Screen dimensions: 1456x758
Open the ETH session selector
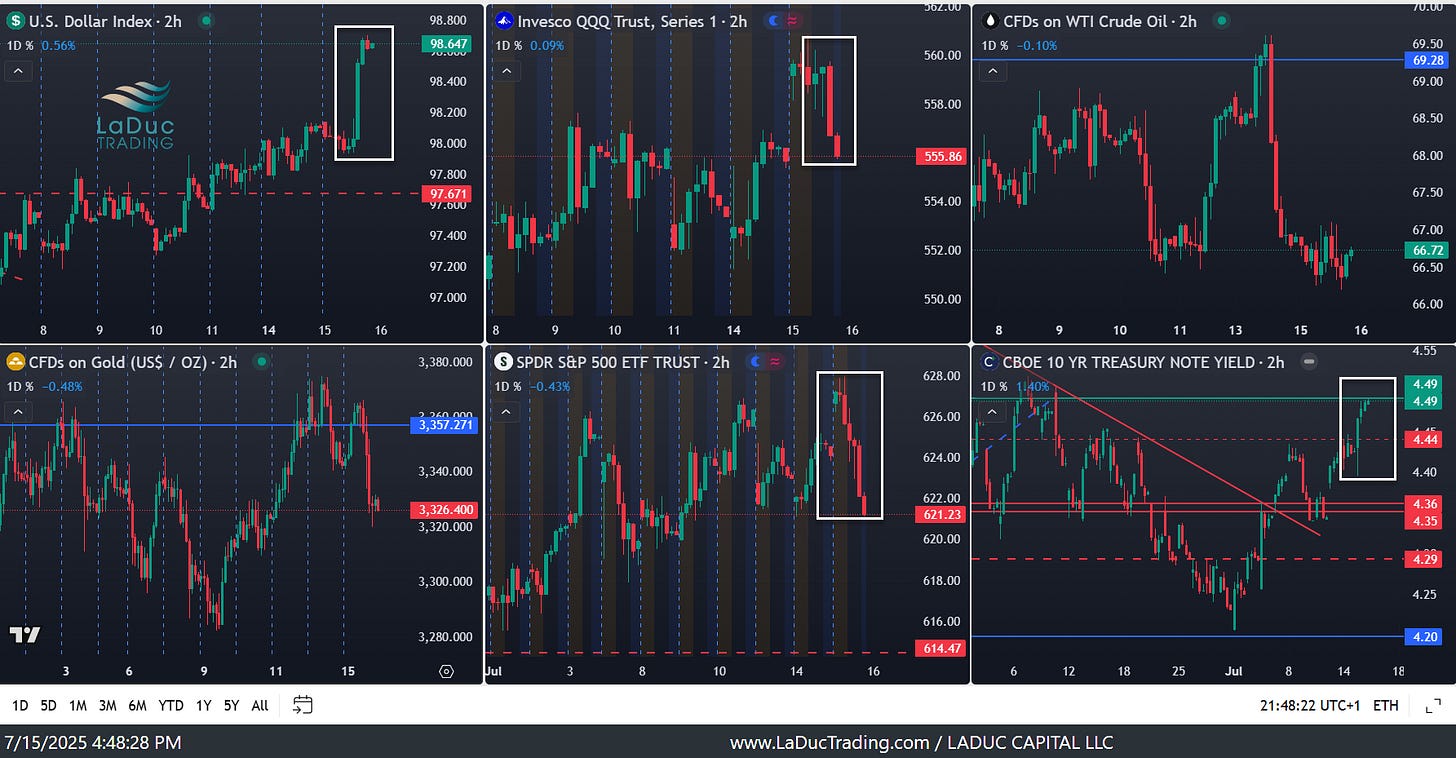pos(1386,706)
